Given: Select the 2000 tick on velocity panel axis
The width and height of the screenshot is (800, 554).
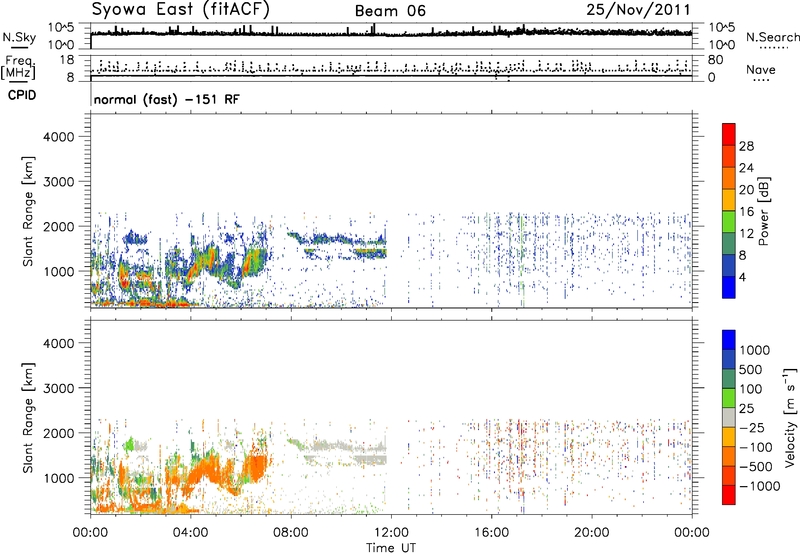Looking at the screenshot, I should point(59,433).
